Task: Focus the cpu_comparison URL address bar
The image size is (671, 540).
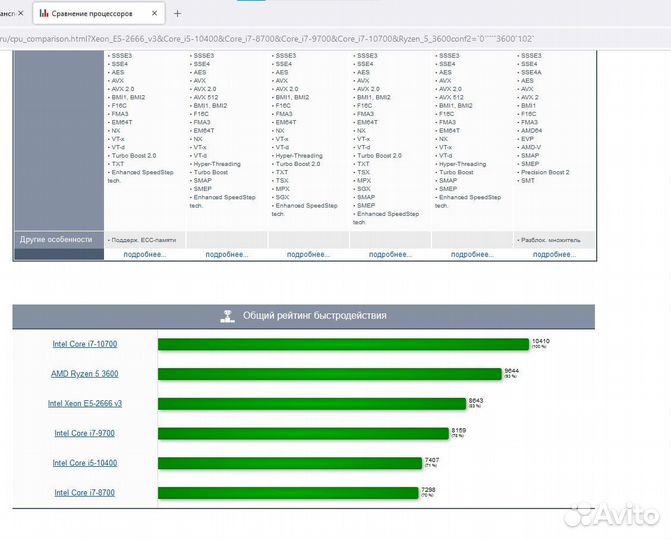Action: click(x=300, y=38)
